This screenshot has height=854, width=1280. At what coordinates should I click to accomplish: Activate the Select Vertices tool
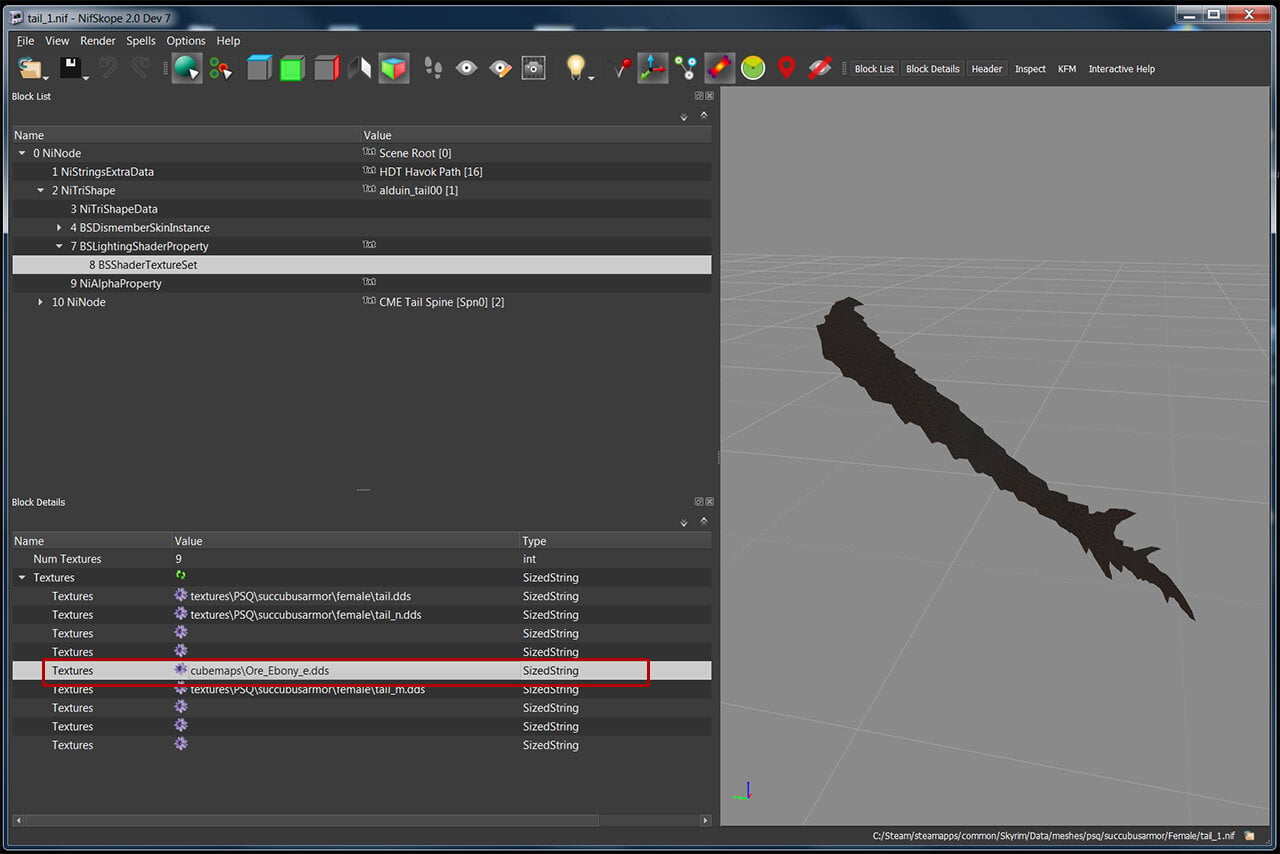coord(220,68)
